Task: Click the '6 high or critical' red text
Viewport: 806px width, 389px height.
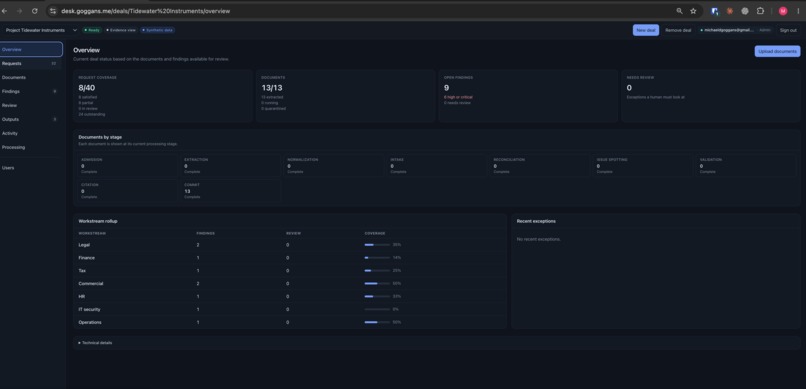Action: [x=458, y=97]
